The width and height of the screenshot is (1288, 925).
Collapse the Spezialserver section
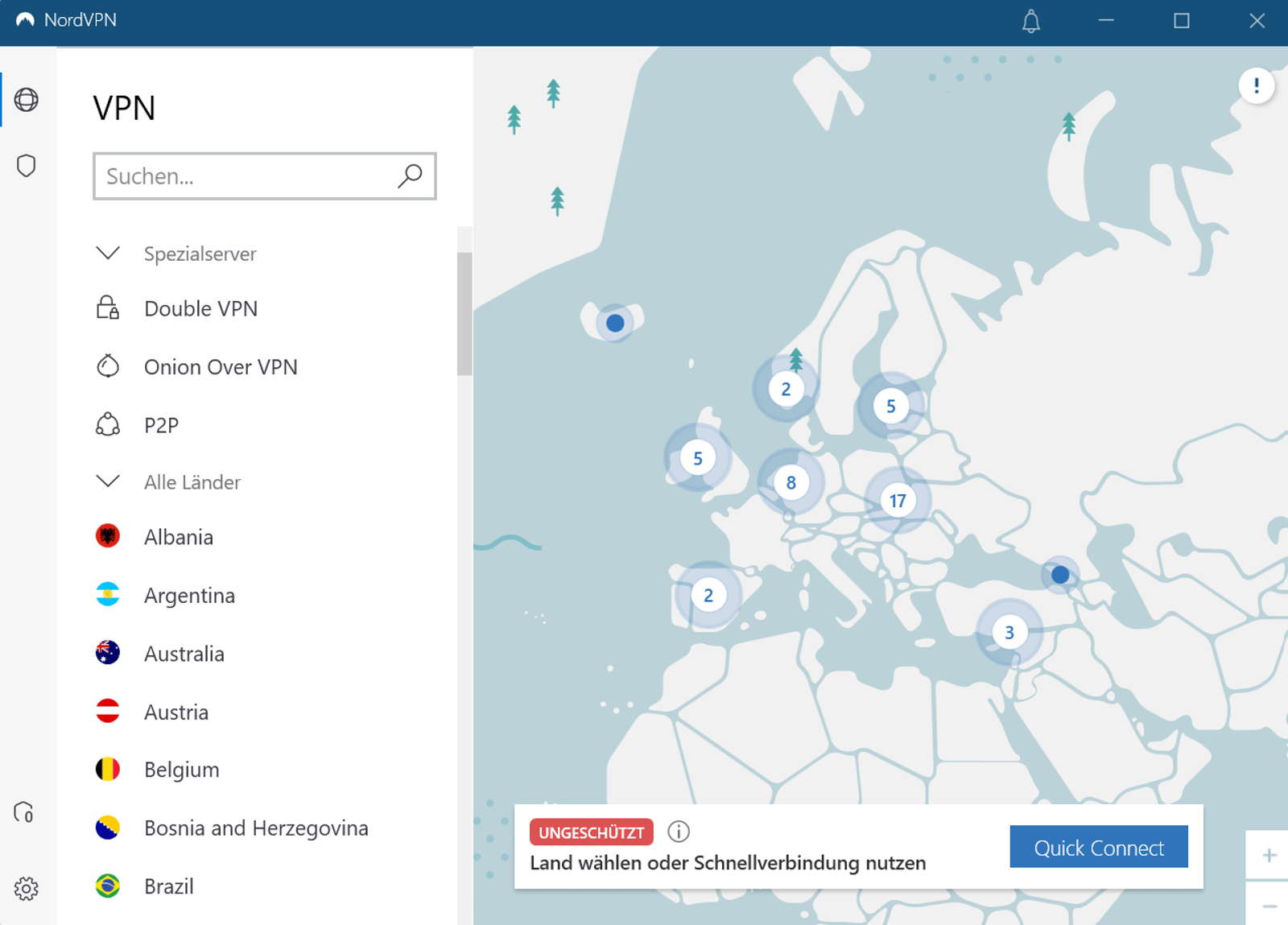coord(107,254)
